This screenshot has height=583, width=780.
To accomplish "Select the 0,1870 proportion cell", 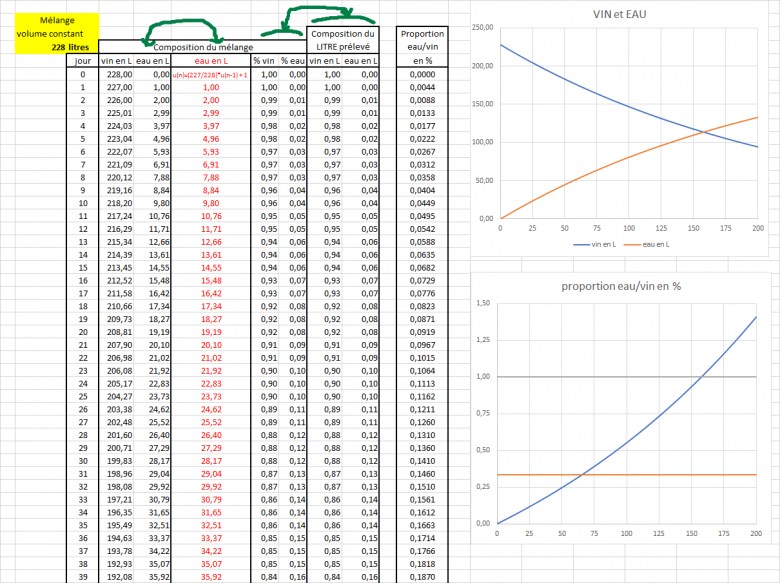I will [x=422, y=577].
